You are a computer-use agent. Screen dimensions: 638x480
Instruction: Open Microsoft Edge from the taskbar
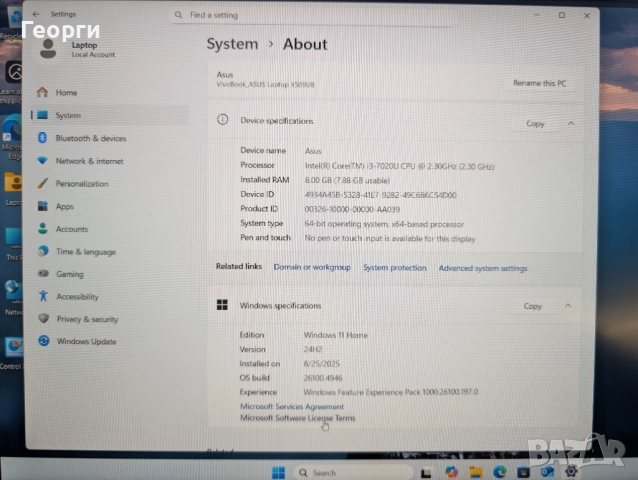(500, 472)
